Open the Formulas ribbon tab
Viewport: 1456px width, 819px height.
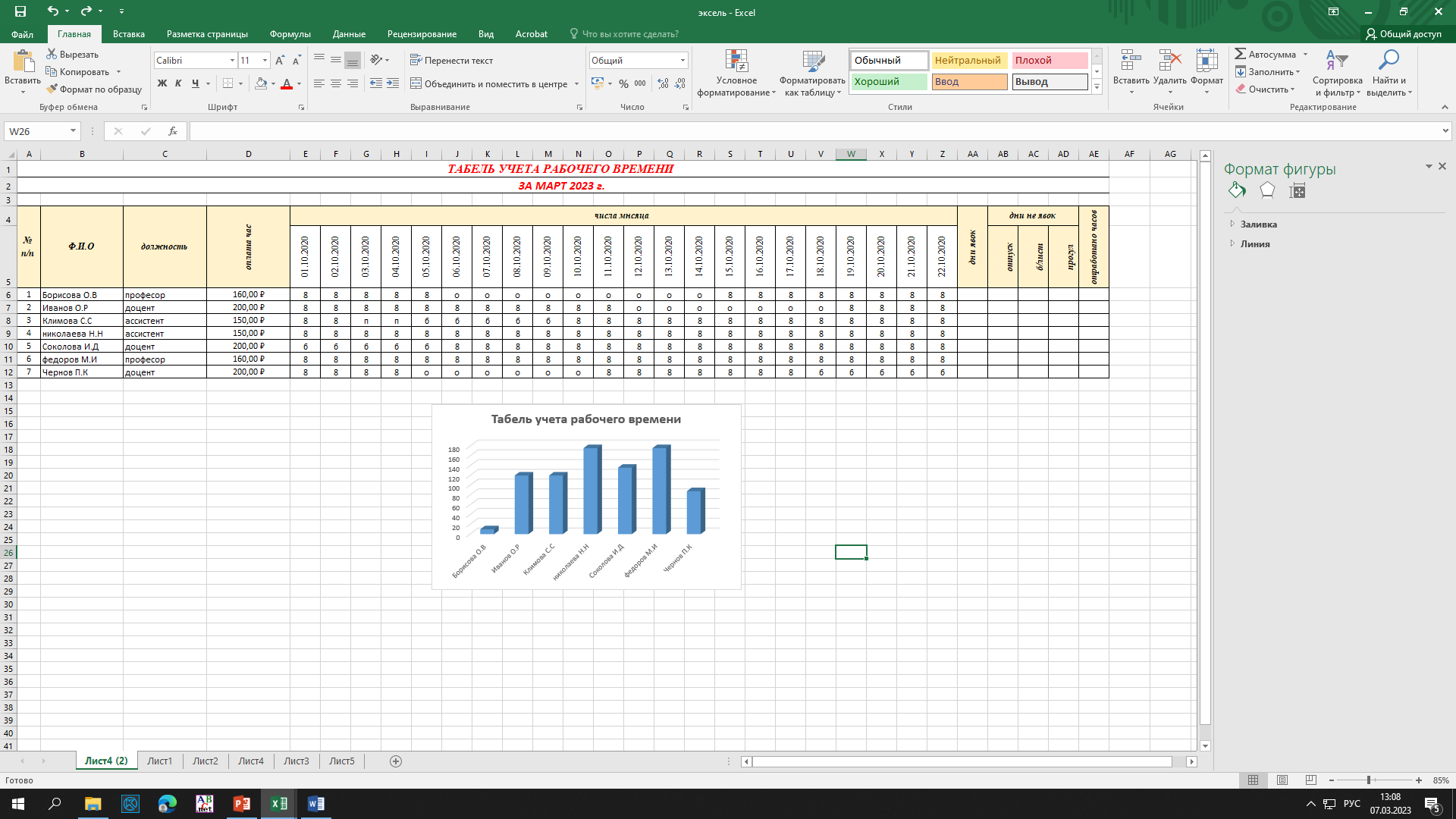point(290,34)
